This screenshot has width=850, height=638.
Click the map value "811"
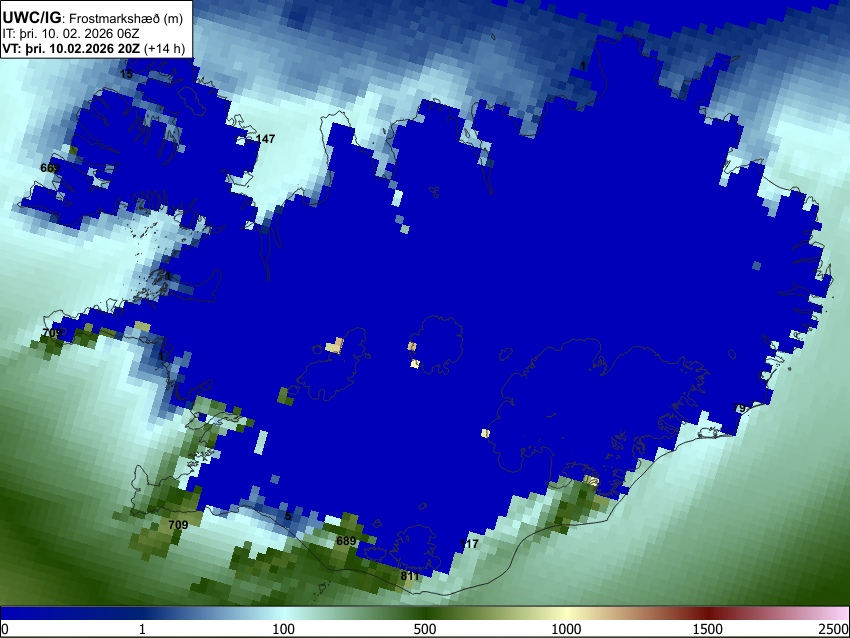click(x=410, y=576)
